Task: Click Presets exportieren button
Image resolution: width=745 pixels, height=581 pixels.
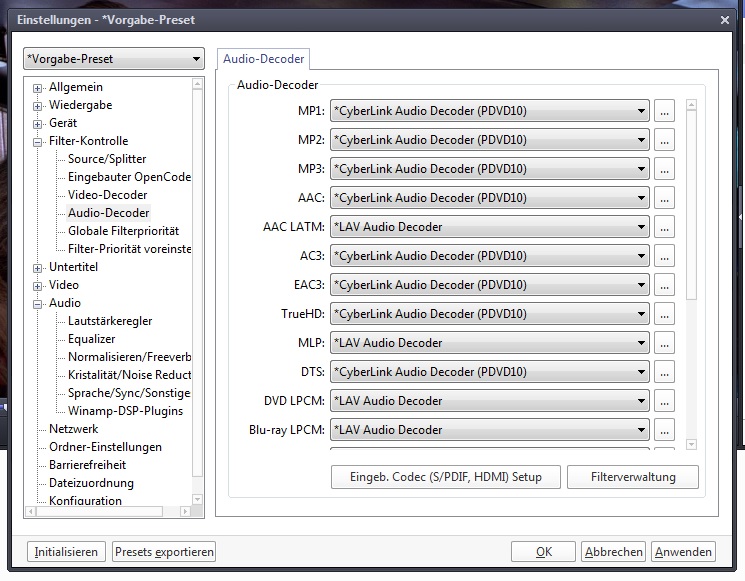Action: (x=164, y=552)
